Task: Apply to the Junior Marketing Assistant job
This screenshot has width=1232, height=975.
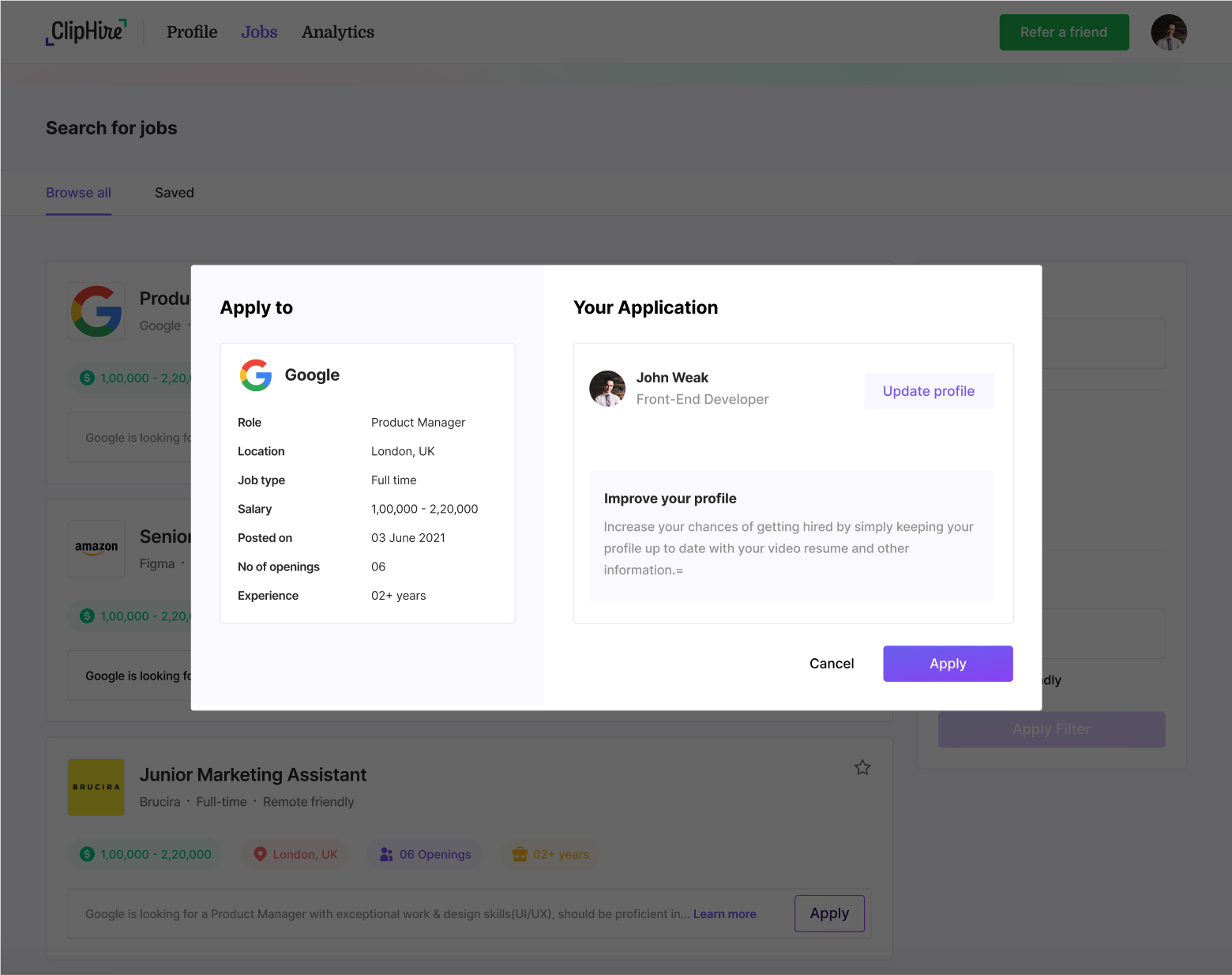Action: click(x=829, y=913)
